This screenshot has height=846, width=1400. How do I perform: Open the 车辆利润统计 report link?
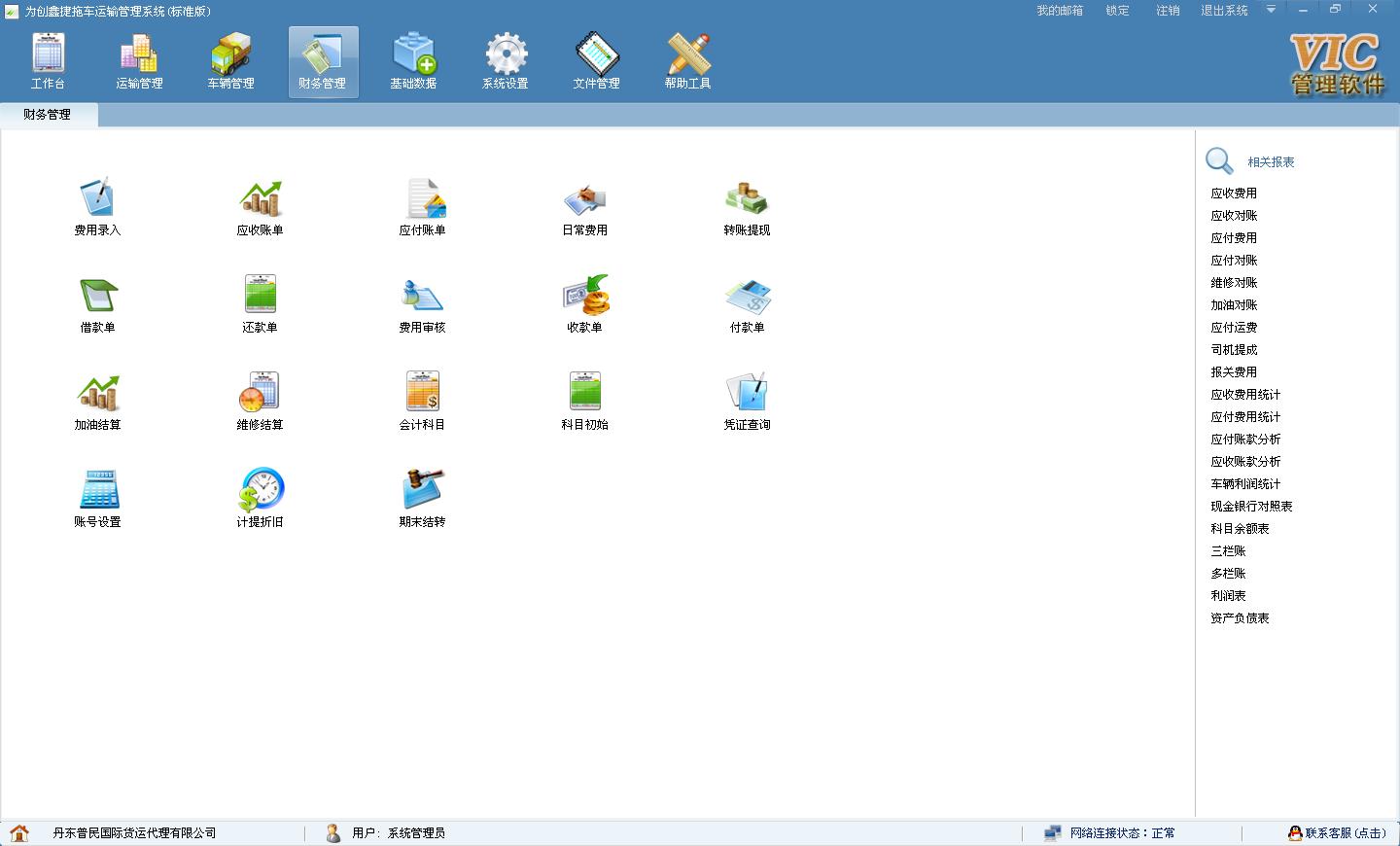pyautogui.click(x=1245, y=484)
